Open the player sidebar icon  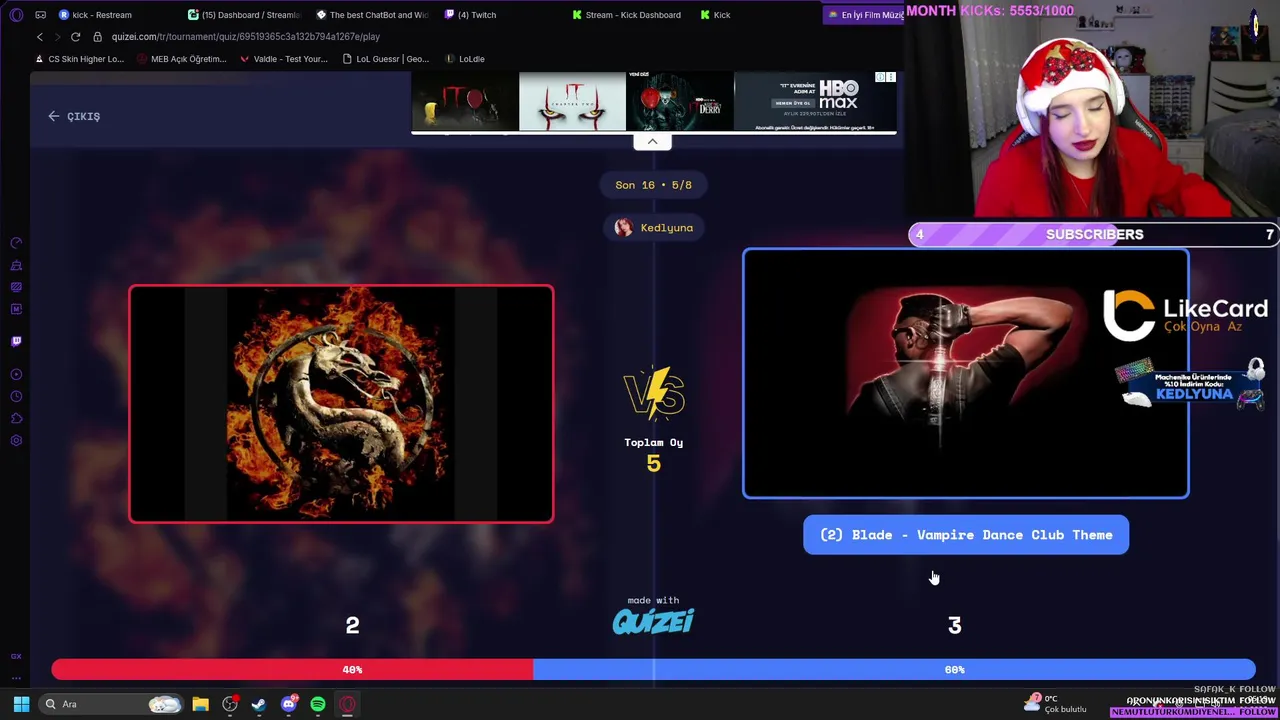pyautogui.click(x=16, y=375)
